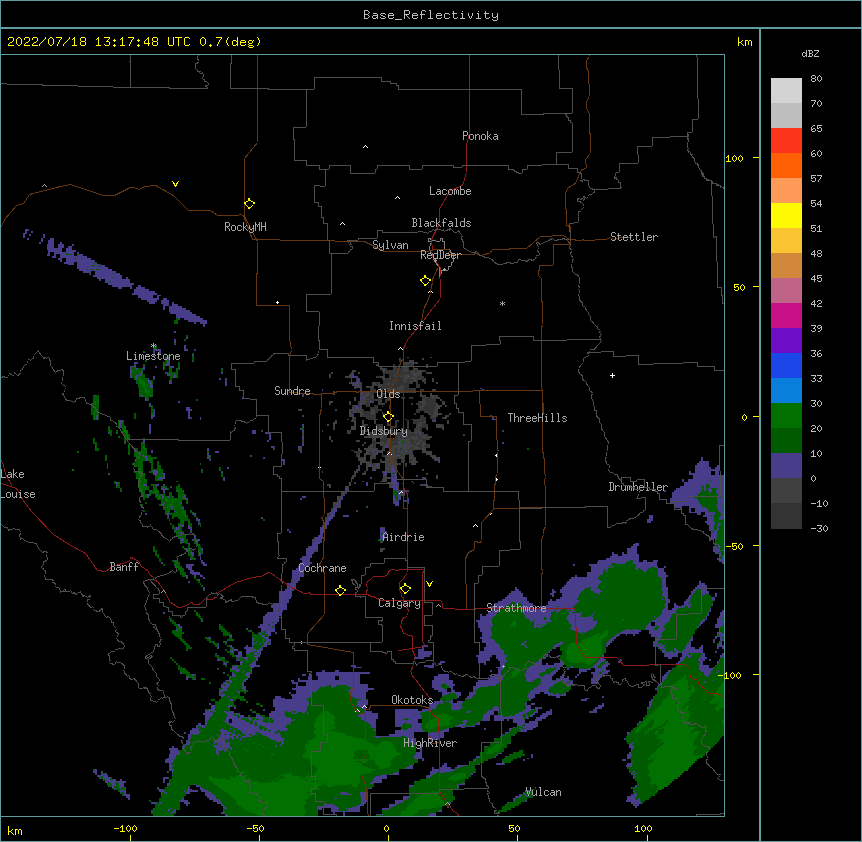
Task: Select the Okotoks label
Action: coord(412,700)
